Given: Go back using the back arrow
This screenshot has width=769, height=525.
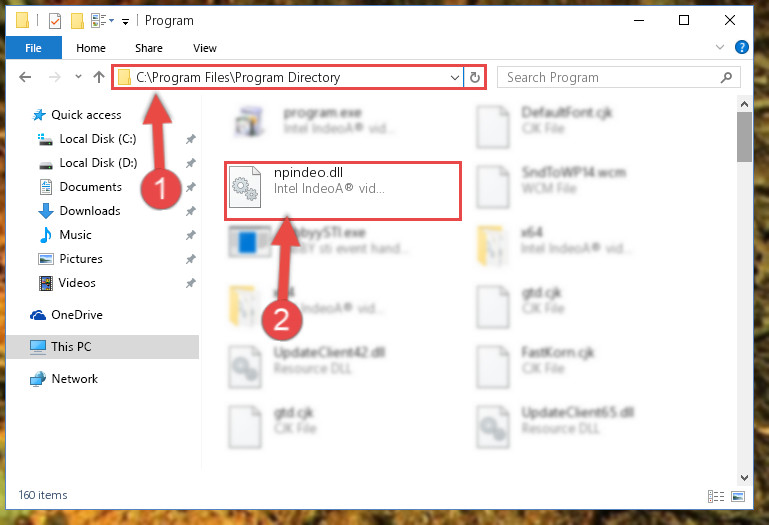Looking at the screenshot, I should (25, 77).
